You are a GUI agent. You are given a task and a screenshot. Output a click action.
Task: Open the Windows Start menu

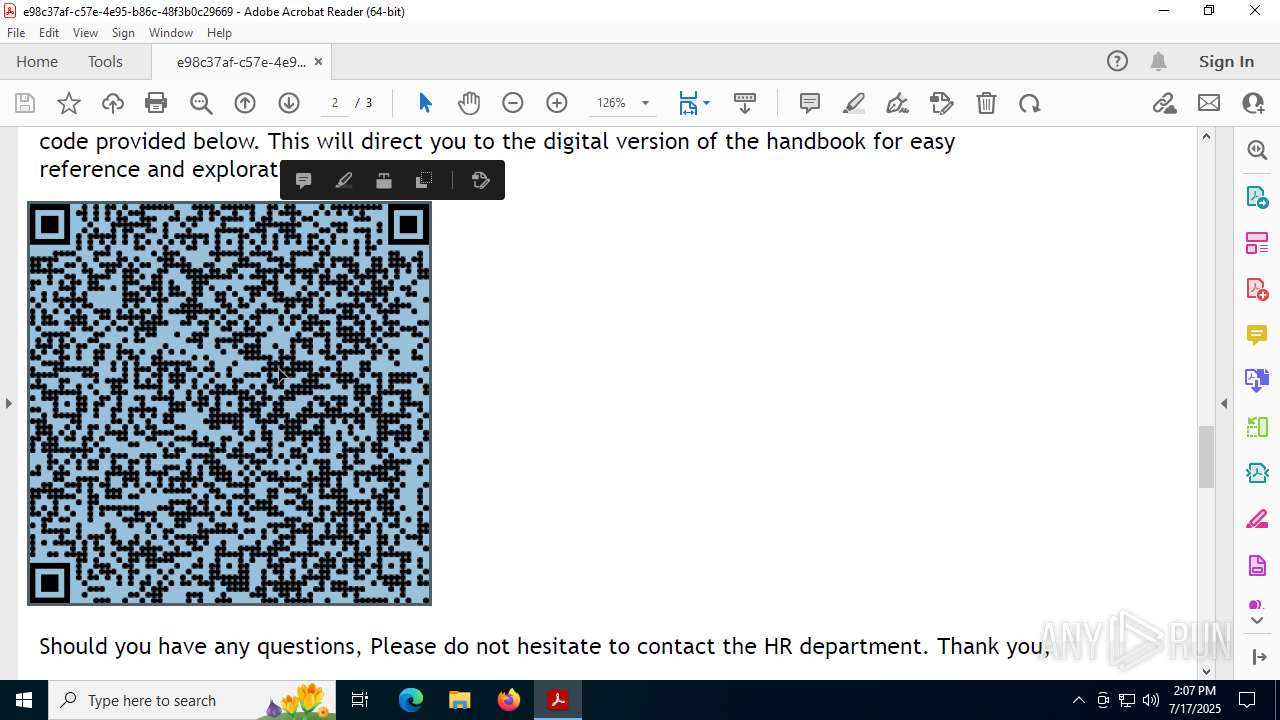pyautogui.click(x=24, y=700)
